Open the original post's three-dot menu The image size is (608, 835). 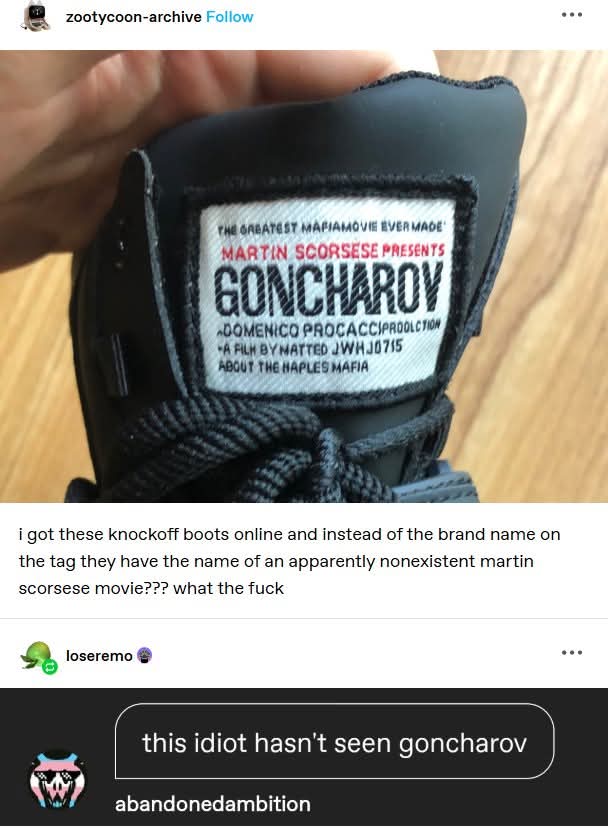pos(572,15)
